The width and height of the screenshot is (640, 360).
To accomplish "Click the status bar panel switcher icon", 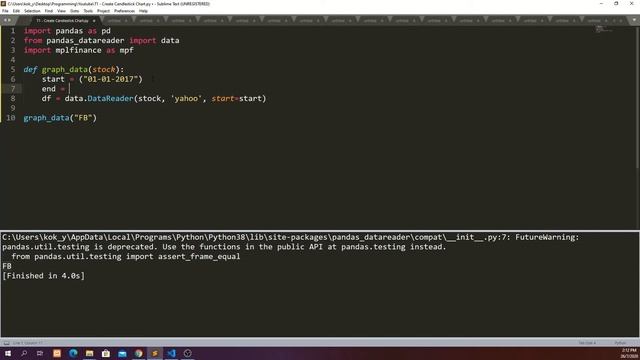I will tap(6, 343).
